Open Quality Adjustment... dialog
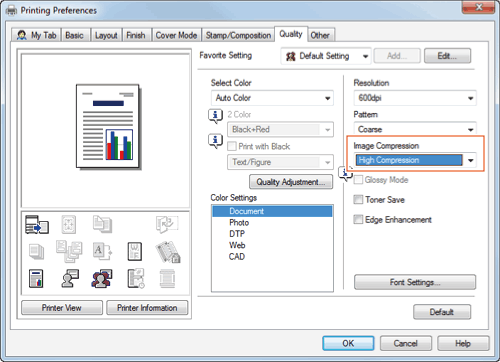The width and height of the screenshot is (500, 362). [x=291, y=182]
